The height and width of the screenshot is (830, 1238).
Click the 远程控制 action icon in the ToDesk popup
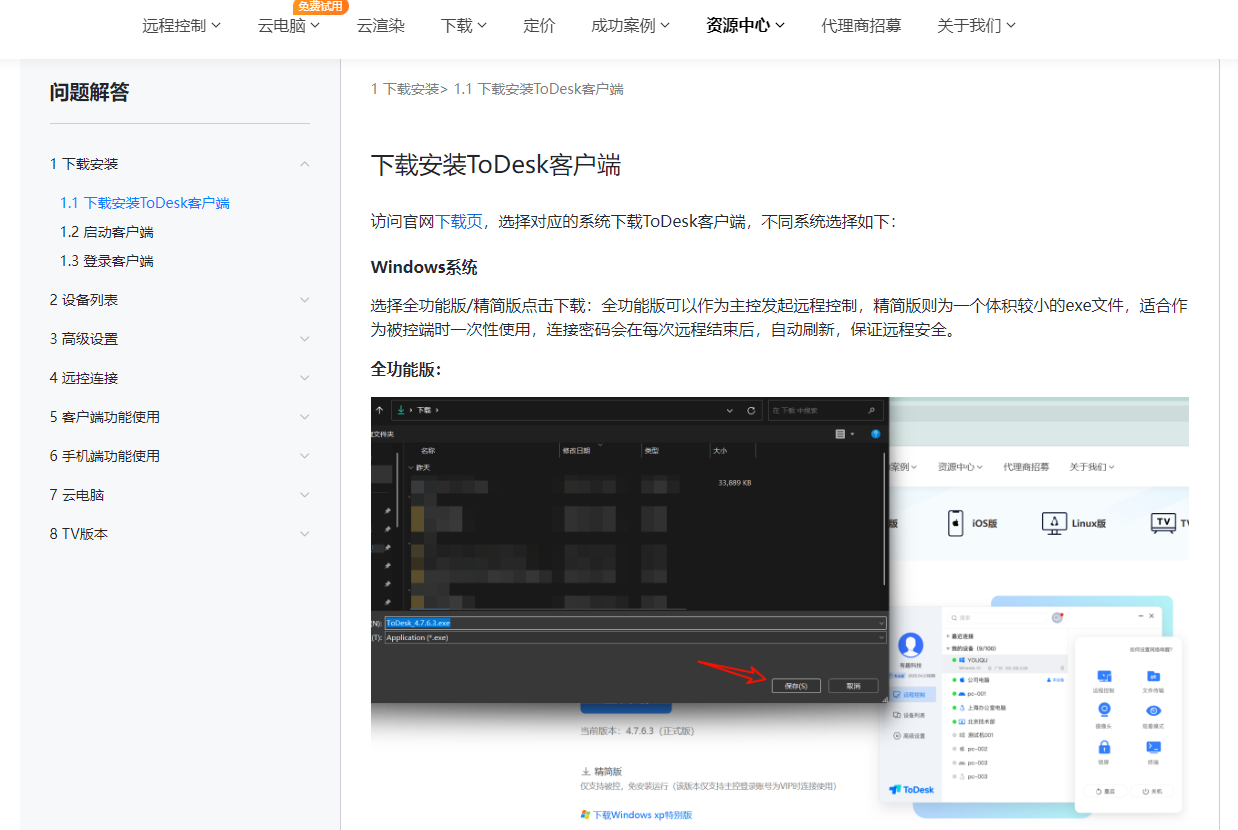pyautogui.click(x=1104, y=677)
